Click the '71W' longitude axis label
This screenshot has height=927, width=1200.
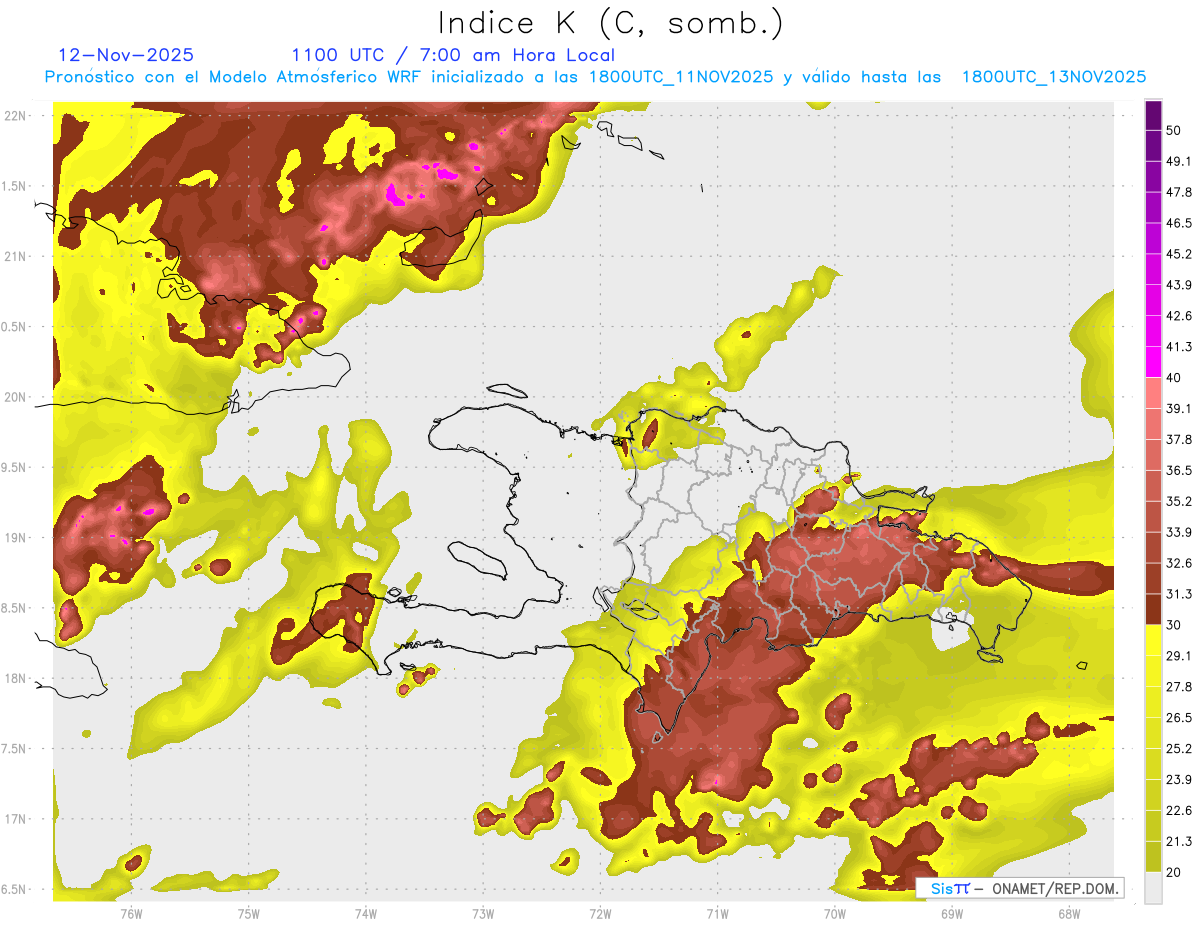click(x=717, y=913)
